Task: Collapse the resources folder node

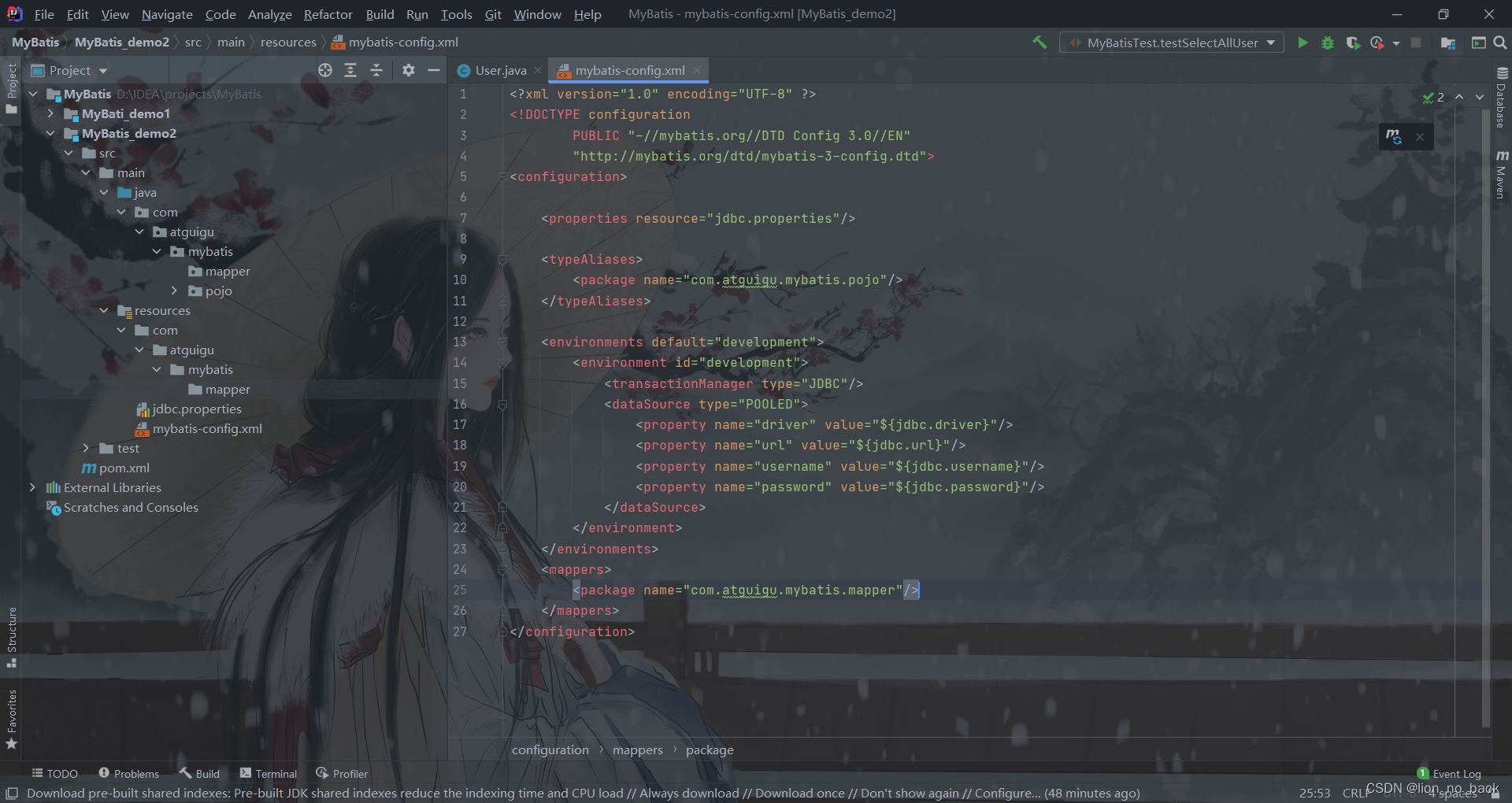Action: tap(104, 310)
